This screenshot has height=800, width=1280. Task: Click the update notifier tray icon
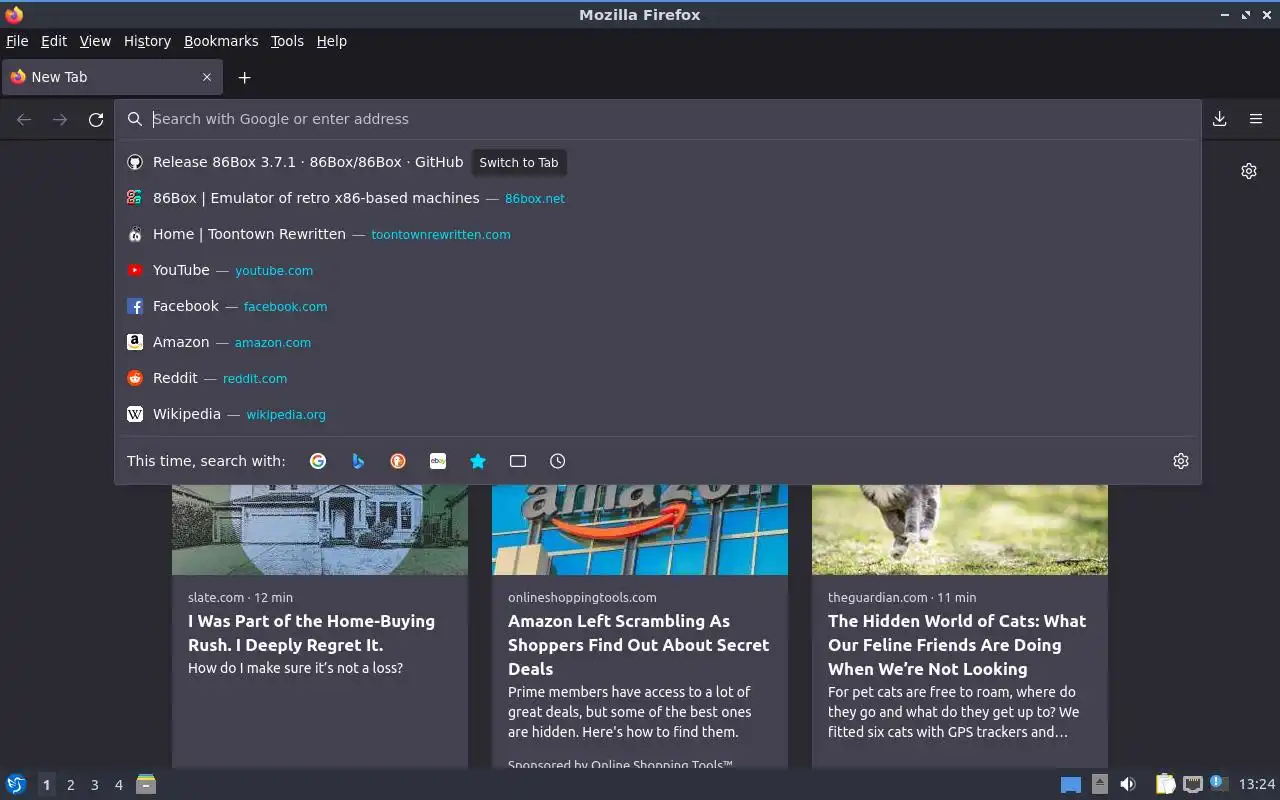(x=1218, y=783)
